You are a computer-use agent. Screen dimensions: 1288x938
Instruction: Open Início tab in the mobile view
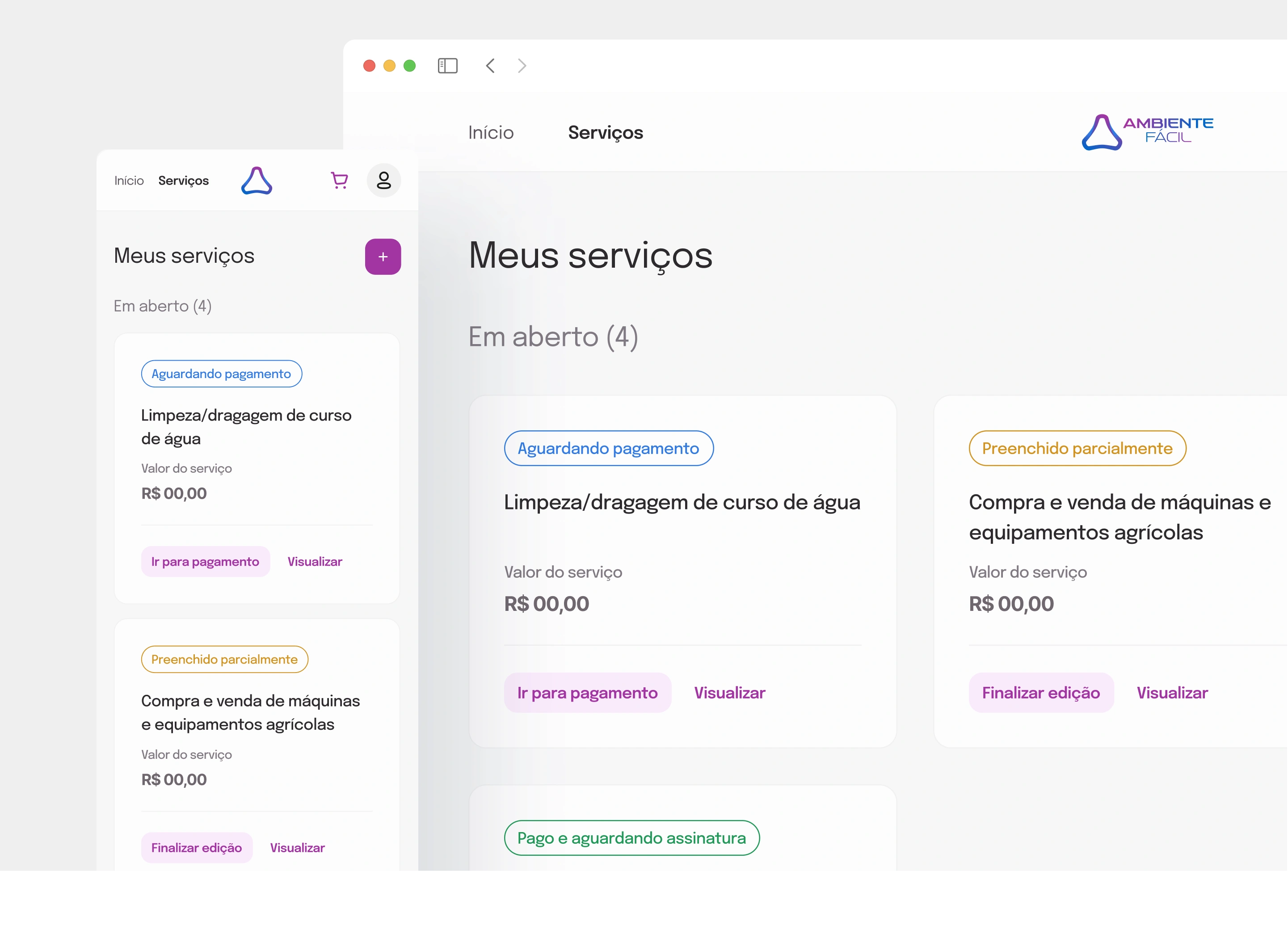click(129, 181)
